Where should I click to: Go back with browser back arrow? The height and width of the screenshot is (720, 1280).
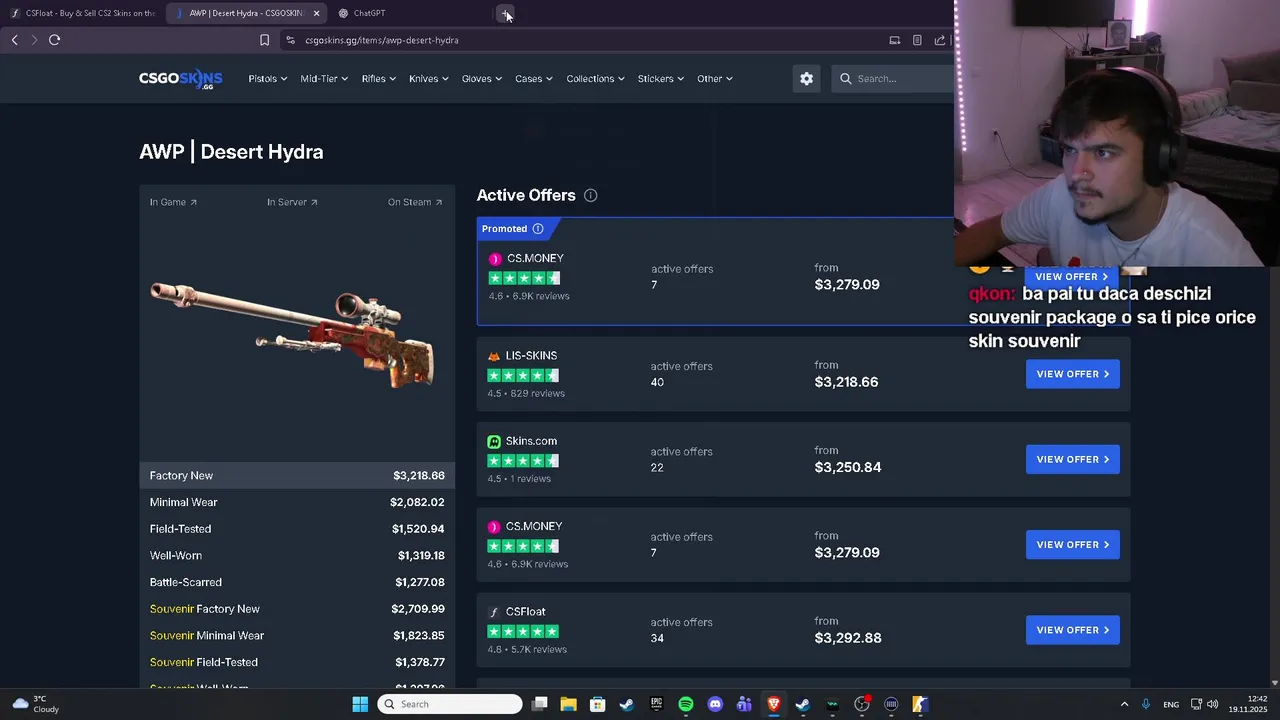pos(14,40)
